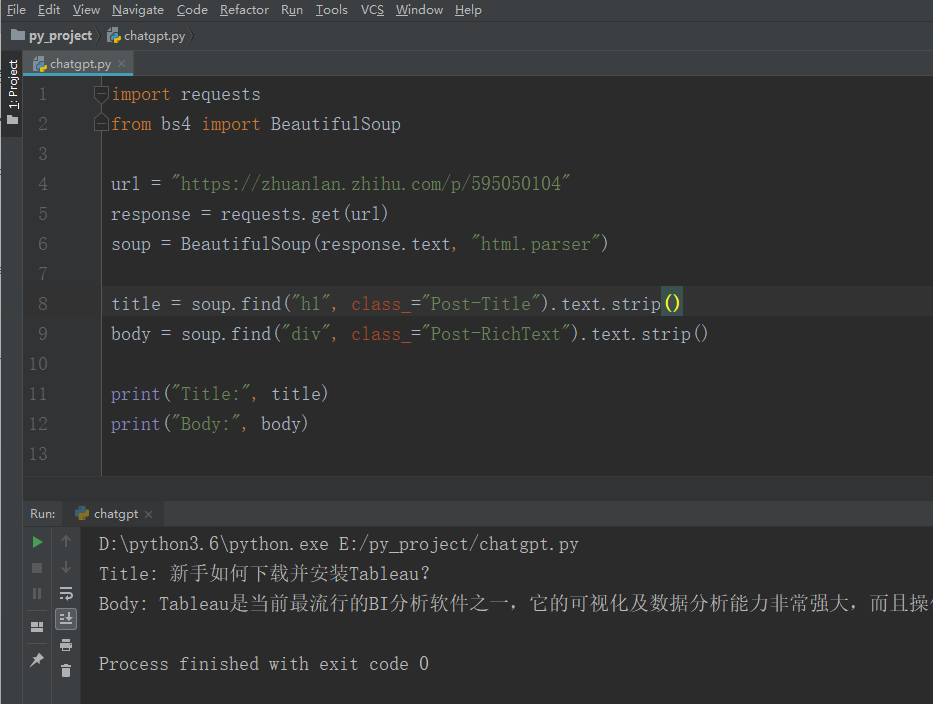The height and width of the screenshot is (704, 933).
Task: Click py_project in the navigation breadcrumb
Action: pos(60,36)
